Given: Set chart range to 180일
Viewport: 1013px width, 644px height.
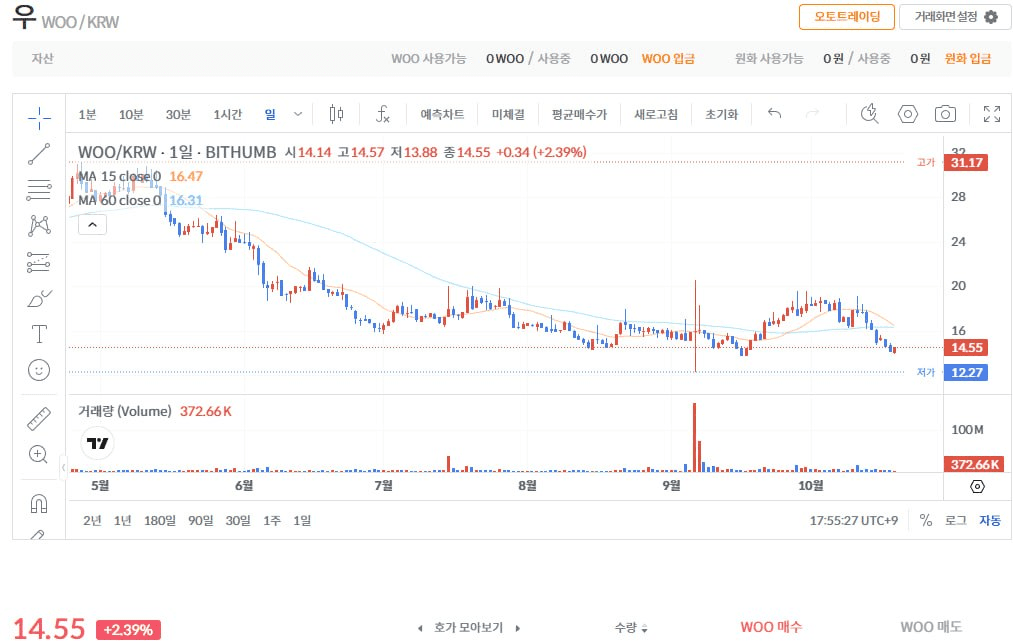Looking at the screenshot, I should [x=160, y=520].
